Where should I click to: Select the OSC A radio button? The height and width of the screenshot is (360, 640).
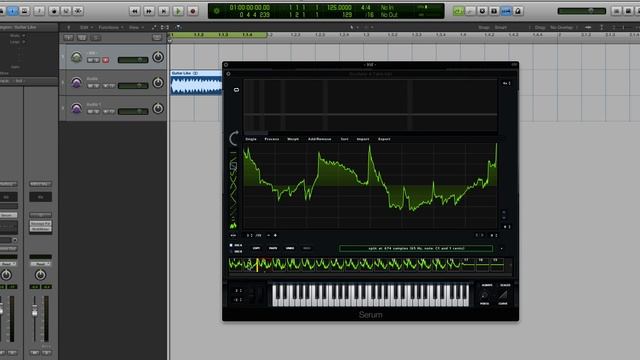coord(231,245)
